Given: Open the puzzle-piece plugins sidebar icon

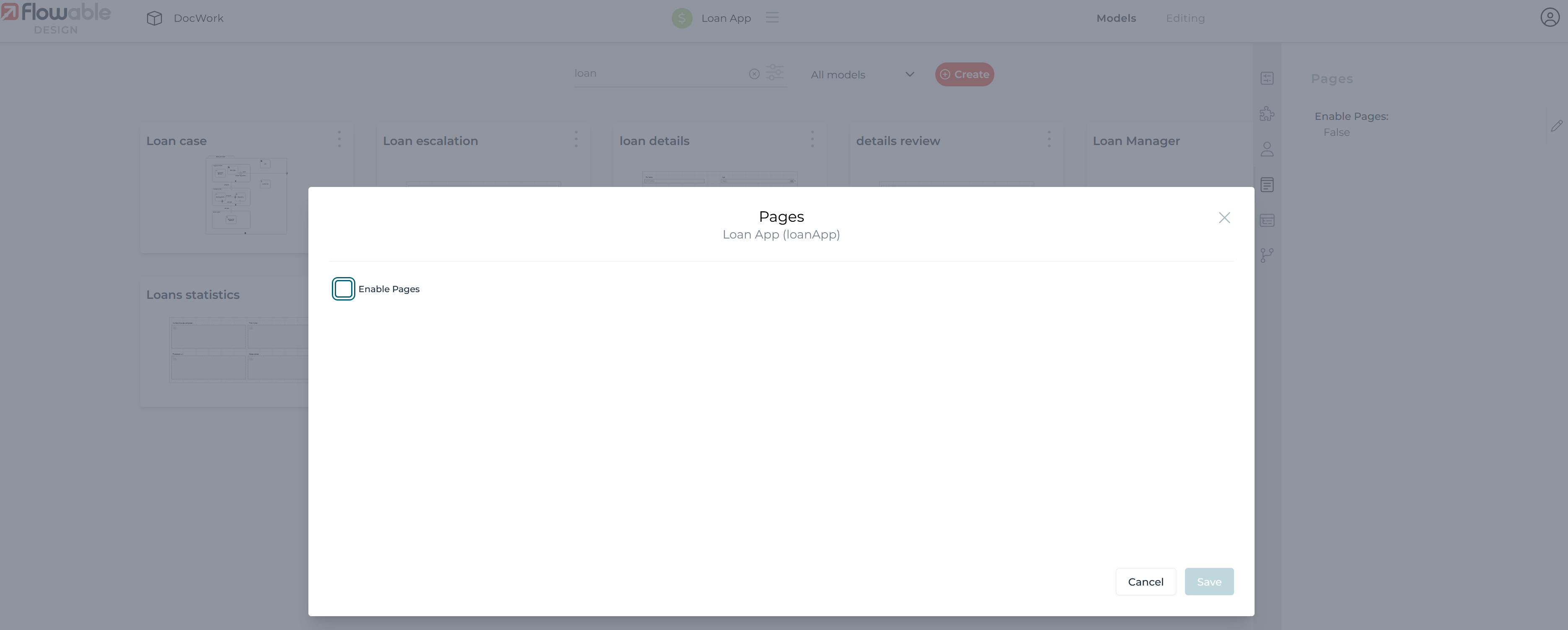Looking at the screenshot, I should coord(1267,114).
